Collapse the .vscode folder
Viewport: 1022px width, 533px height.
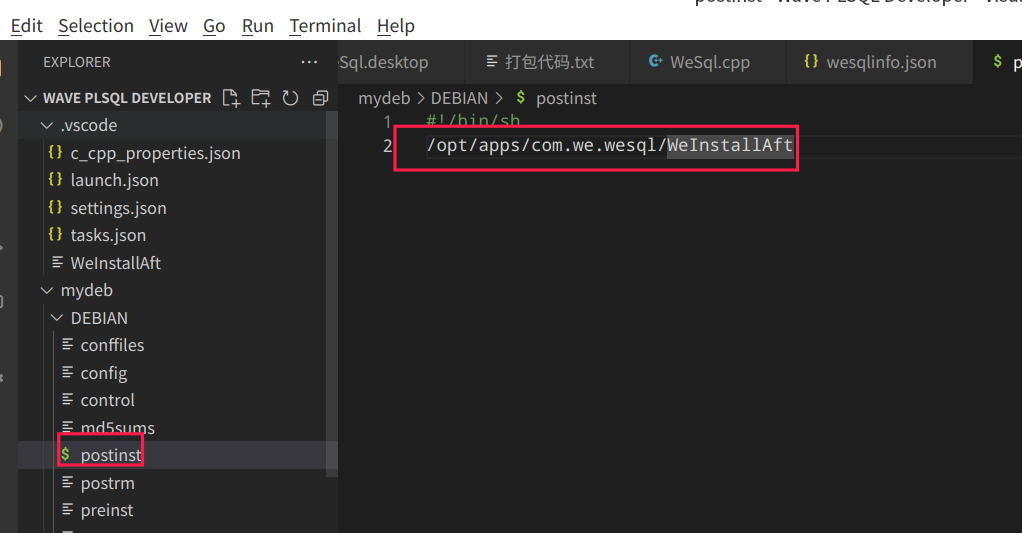46,125
